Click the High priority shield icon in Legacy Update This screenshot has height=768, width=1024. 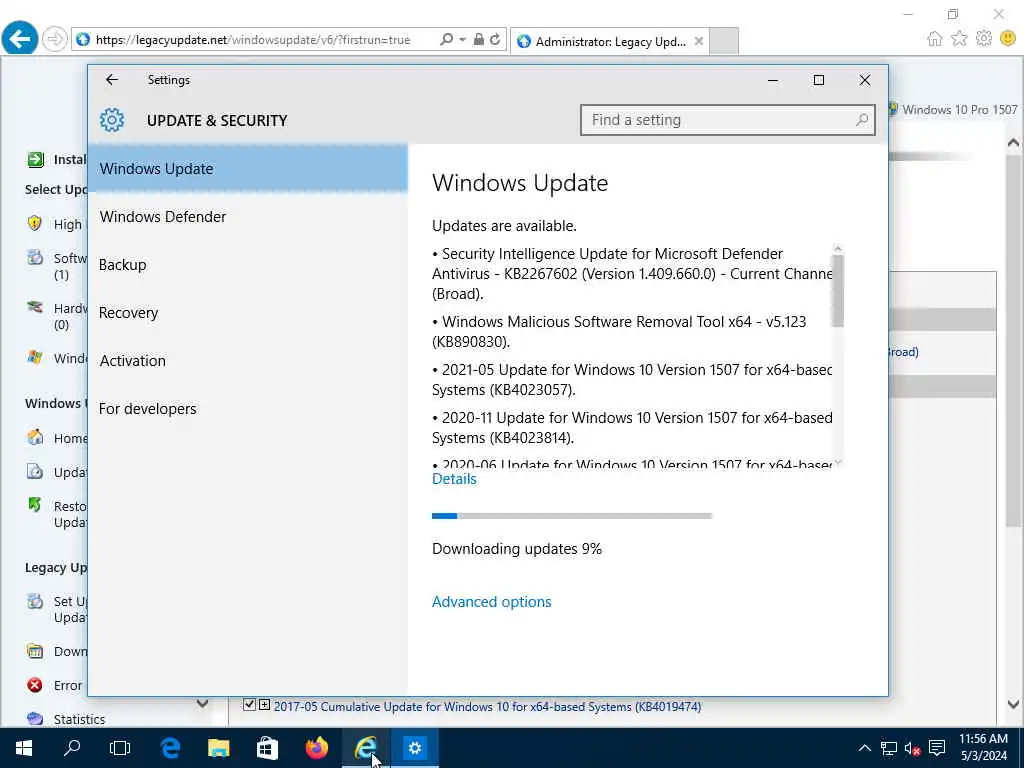(x=35, y=223)
